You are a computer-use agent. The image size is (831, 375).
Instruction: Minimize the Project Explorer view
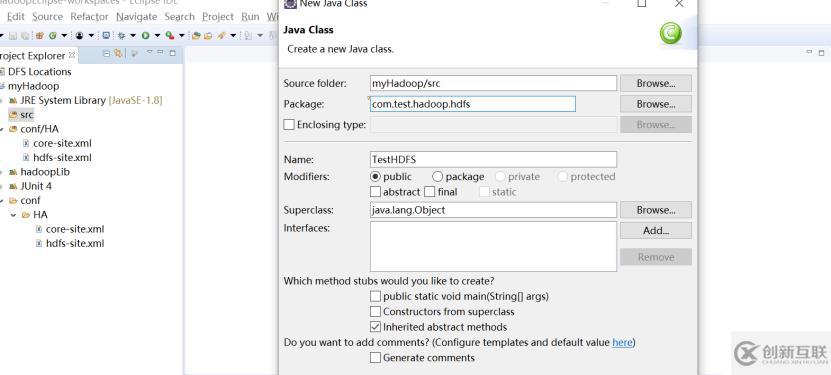[160, 52]
